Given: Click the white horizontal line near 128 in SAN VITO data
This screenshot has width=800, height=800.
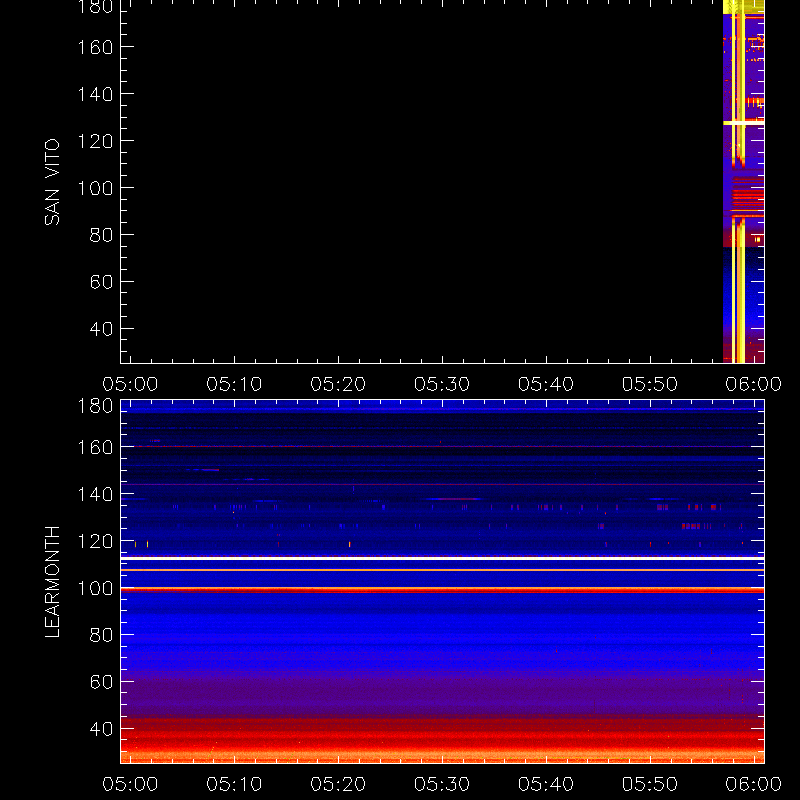Looking at the screenshot, I should tap(744, 123).
